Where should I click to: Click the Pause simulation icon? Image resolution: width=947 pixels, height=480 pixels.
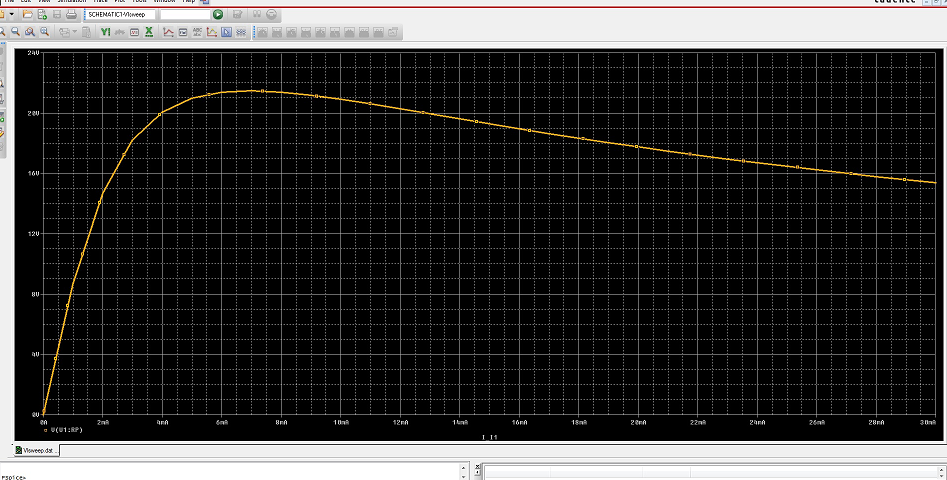click(x=257, y=14)
